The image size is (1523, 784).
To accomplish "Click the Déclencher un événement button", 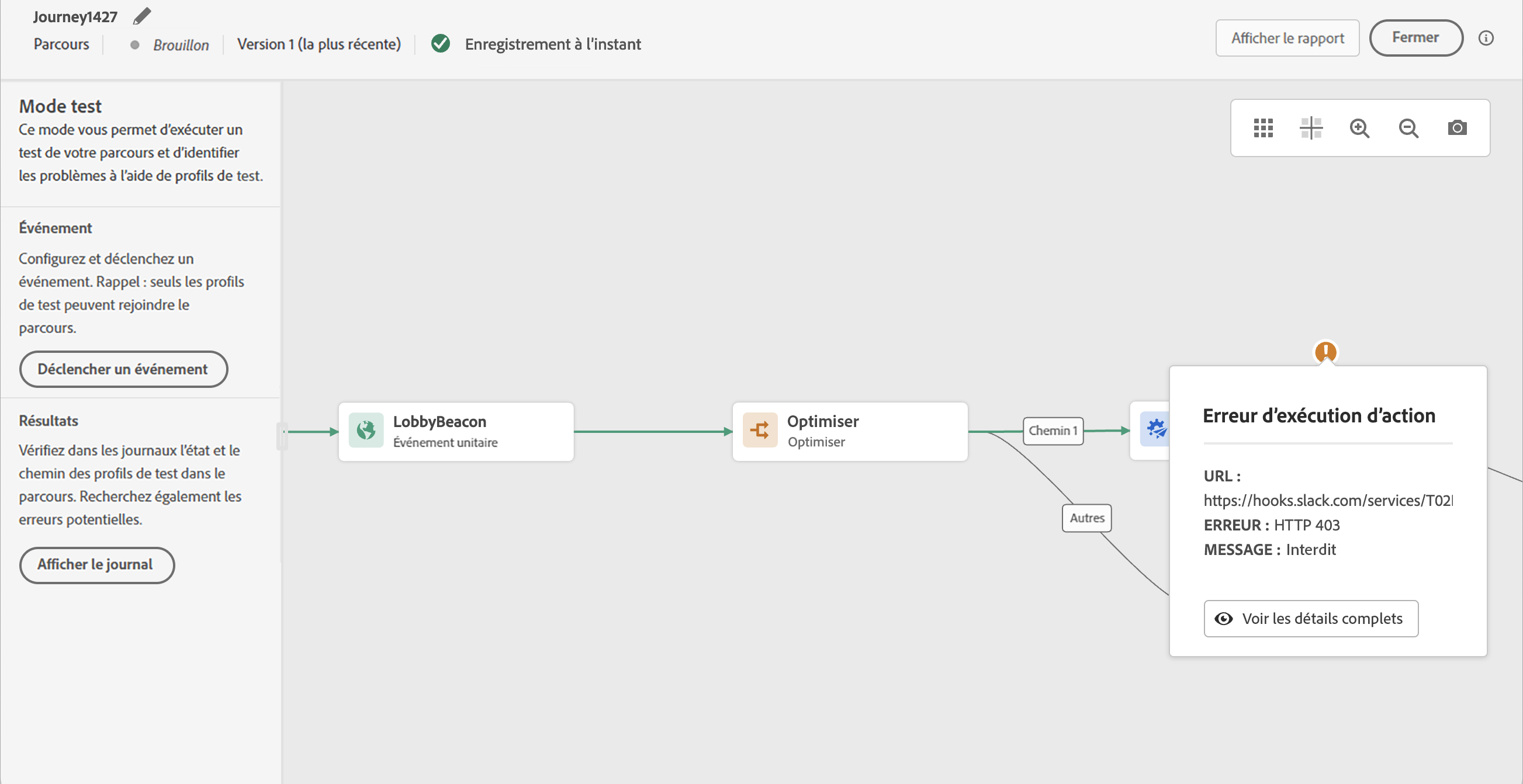I will [x=123, y=369].
